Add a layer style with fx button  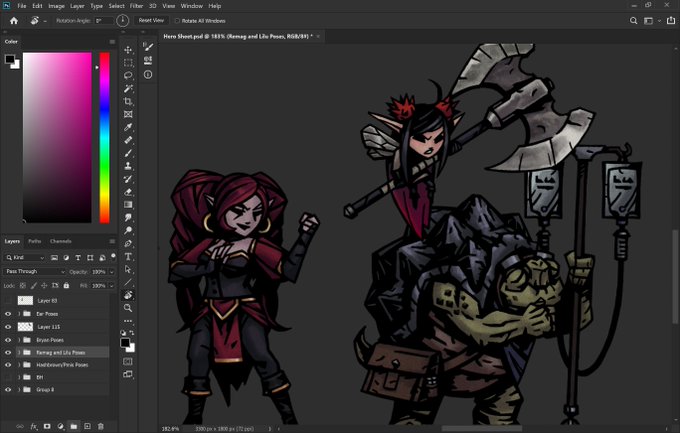point(34,426)
